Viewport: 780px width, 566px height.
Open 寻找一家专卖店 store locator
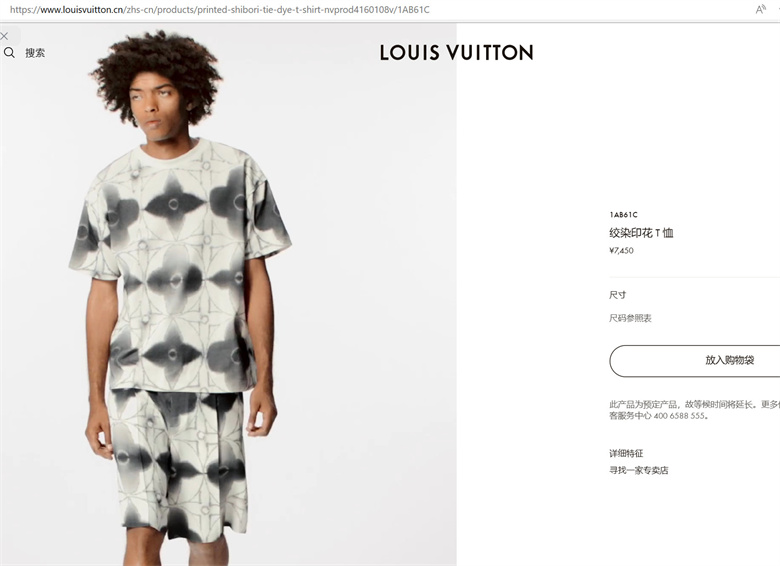[x=639, y=470]
